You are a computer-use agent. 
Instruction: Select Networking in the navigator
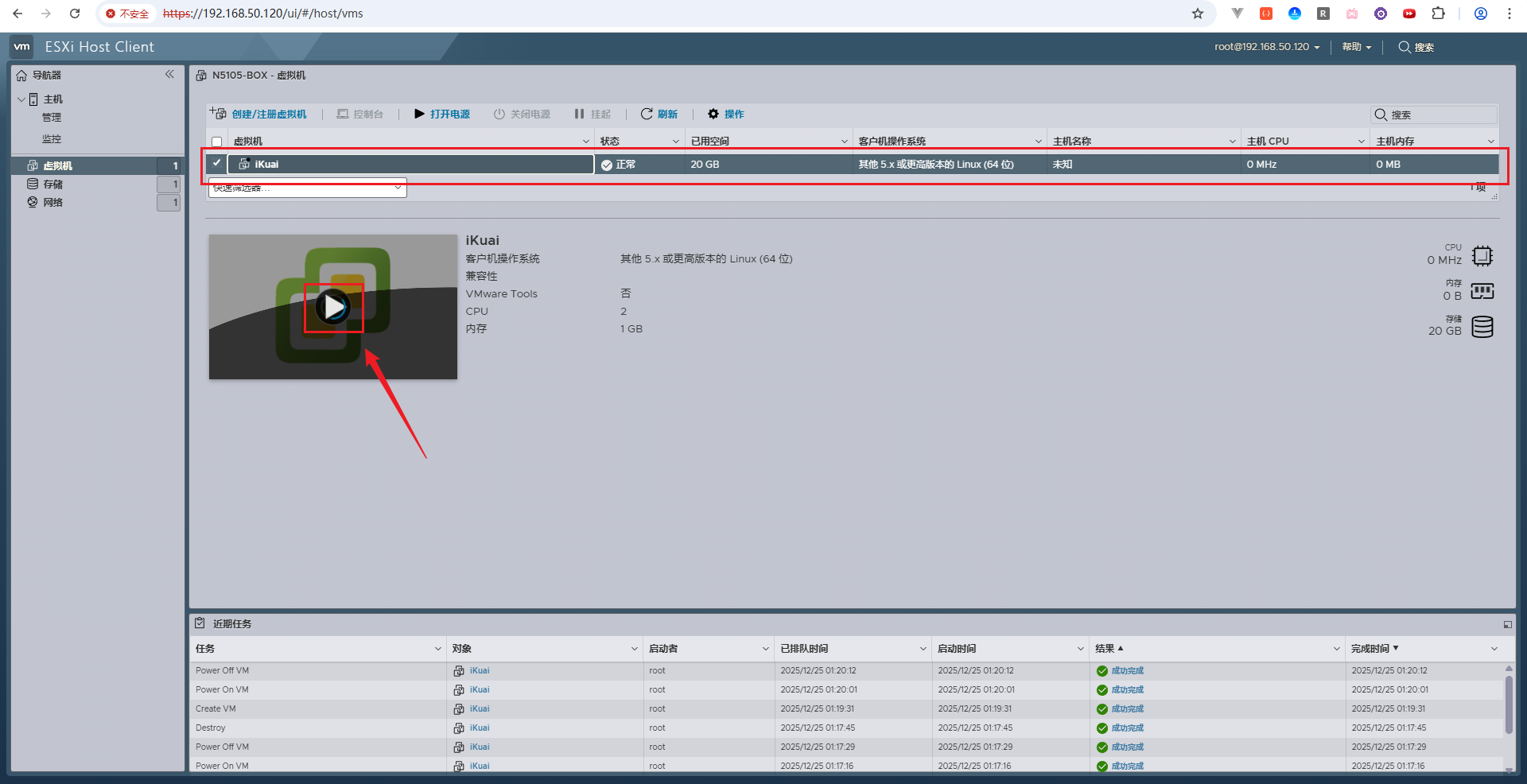[52, 202]
